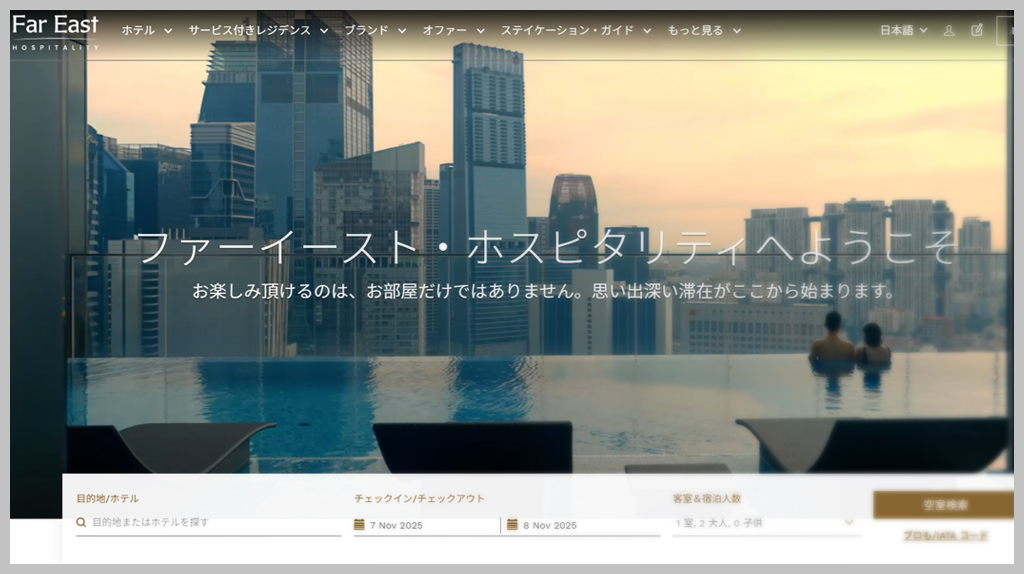Viewport: 1024px width, 574px height.
Task: Expand the もっと見る menu
Action: 703,31
